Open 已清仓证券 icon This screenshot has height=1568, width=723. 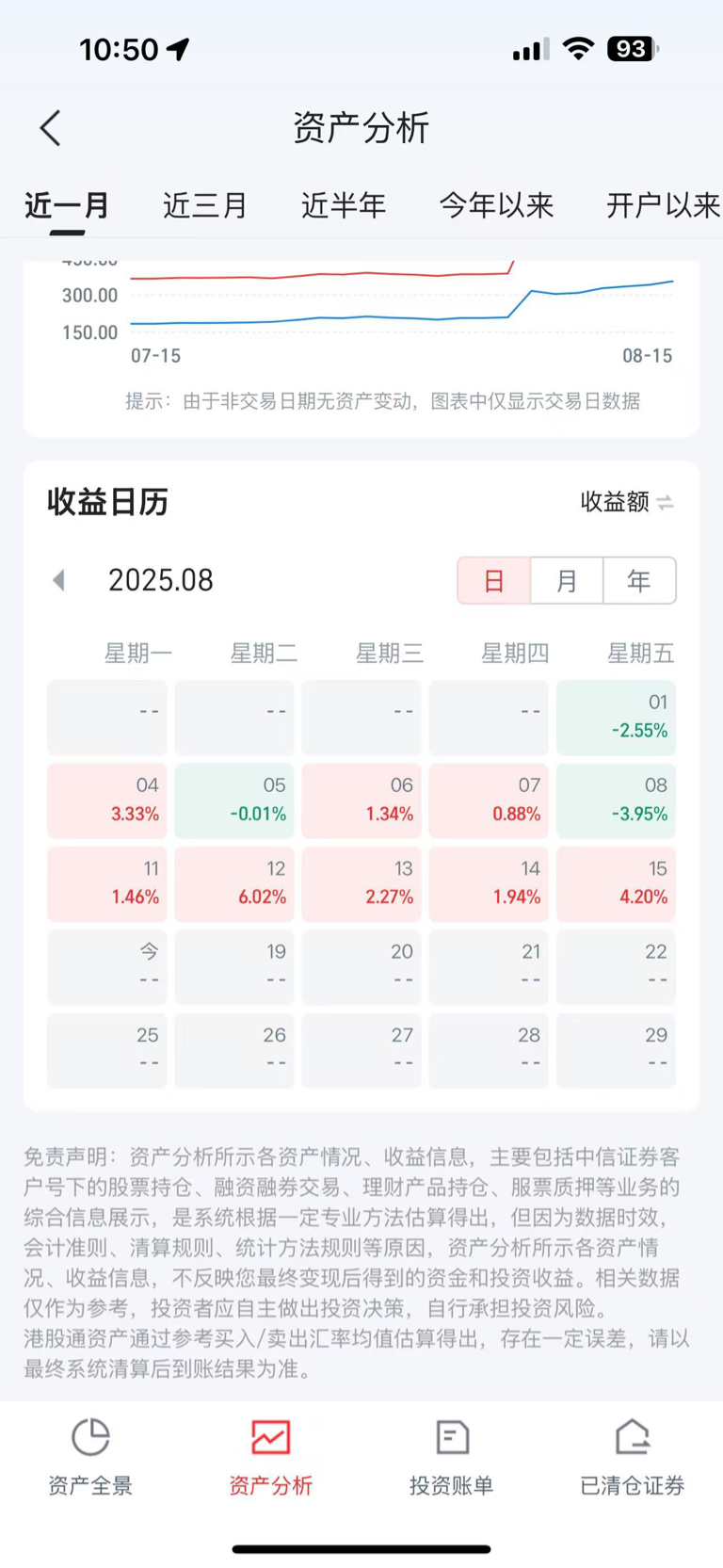633,1437
